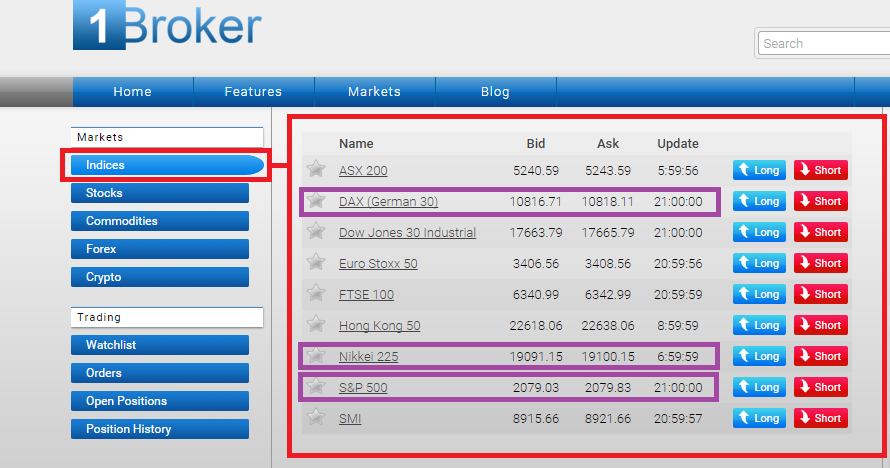Click the 1Broker logo

click(167, 25)
